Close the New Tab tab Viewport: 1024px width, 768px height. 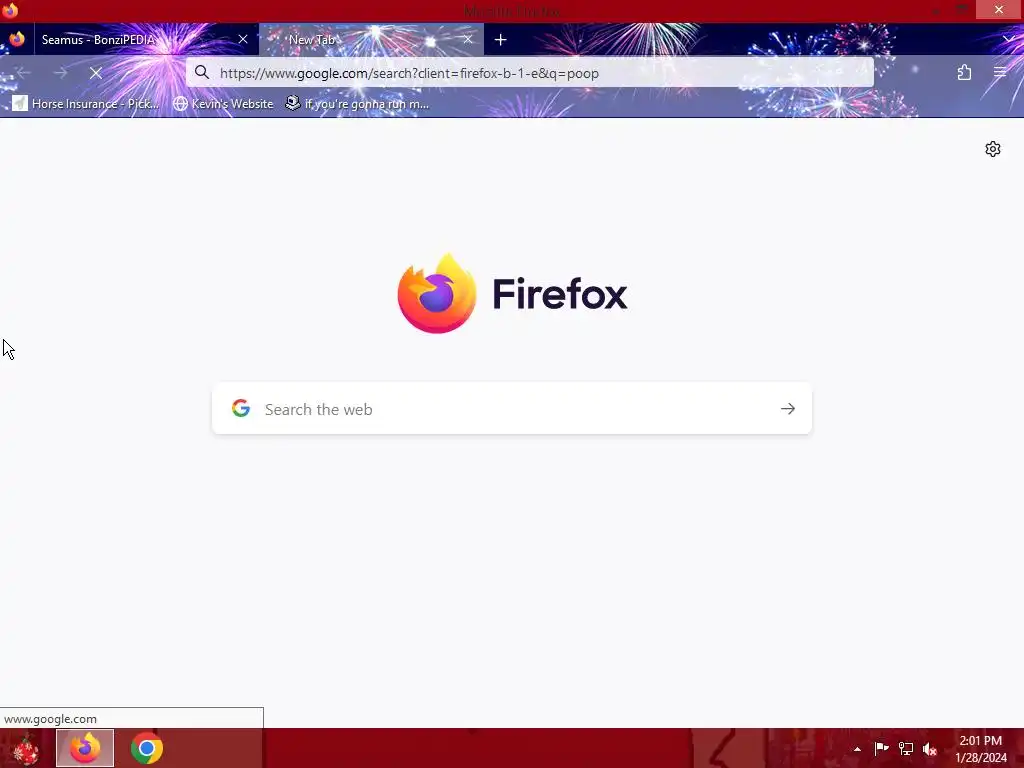coord(468,39)
